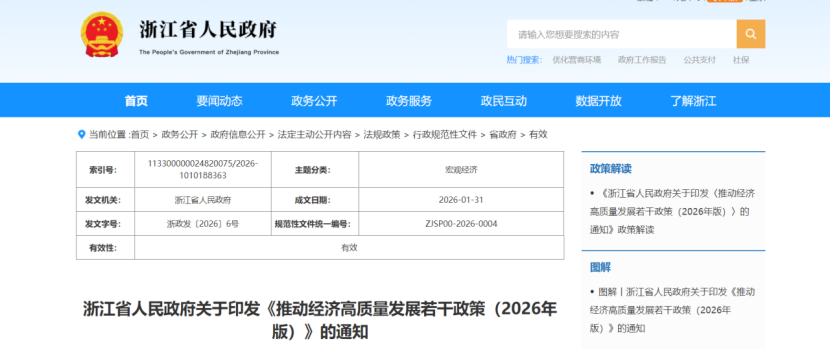Viewport: 830px width, 364px height.
Task: Click the 热门搜索 label
Action: (524, 60)
